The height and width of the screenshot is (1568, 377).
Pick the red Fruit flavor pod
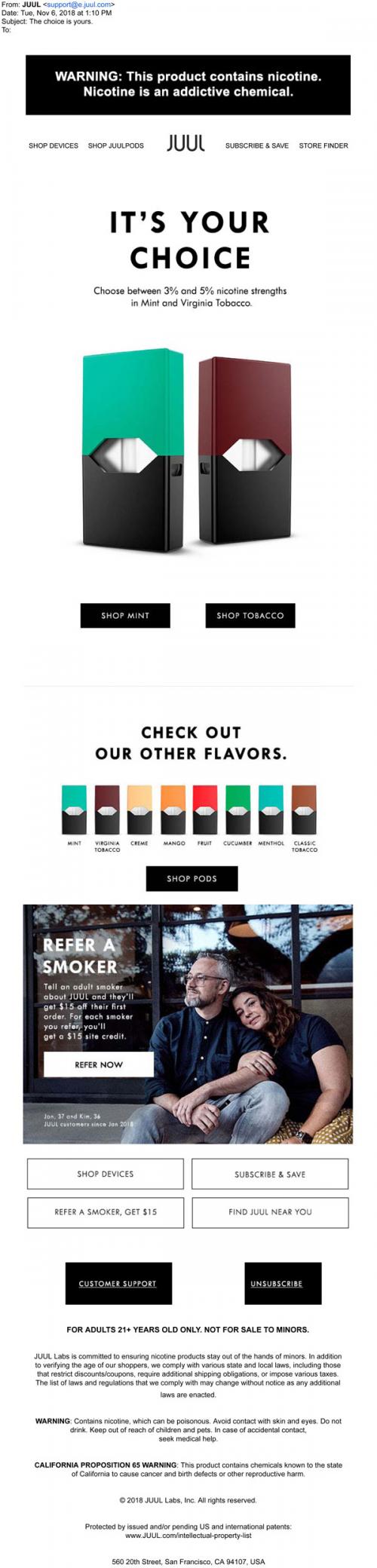(205, 809)
